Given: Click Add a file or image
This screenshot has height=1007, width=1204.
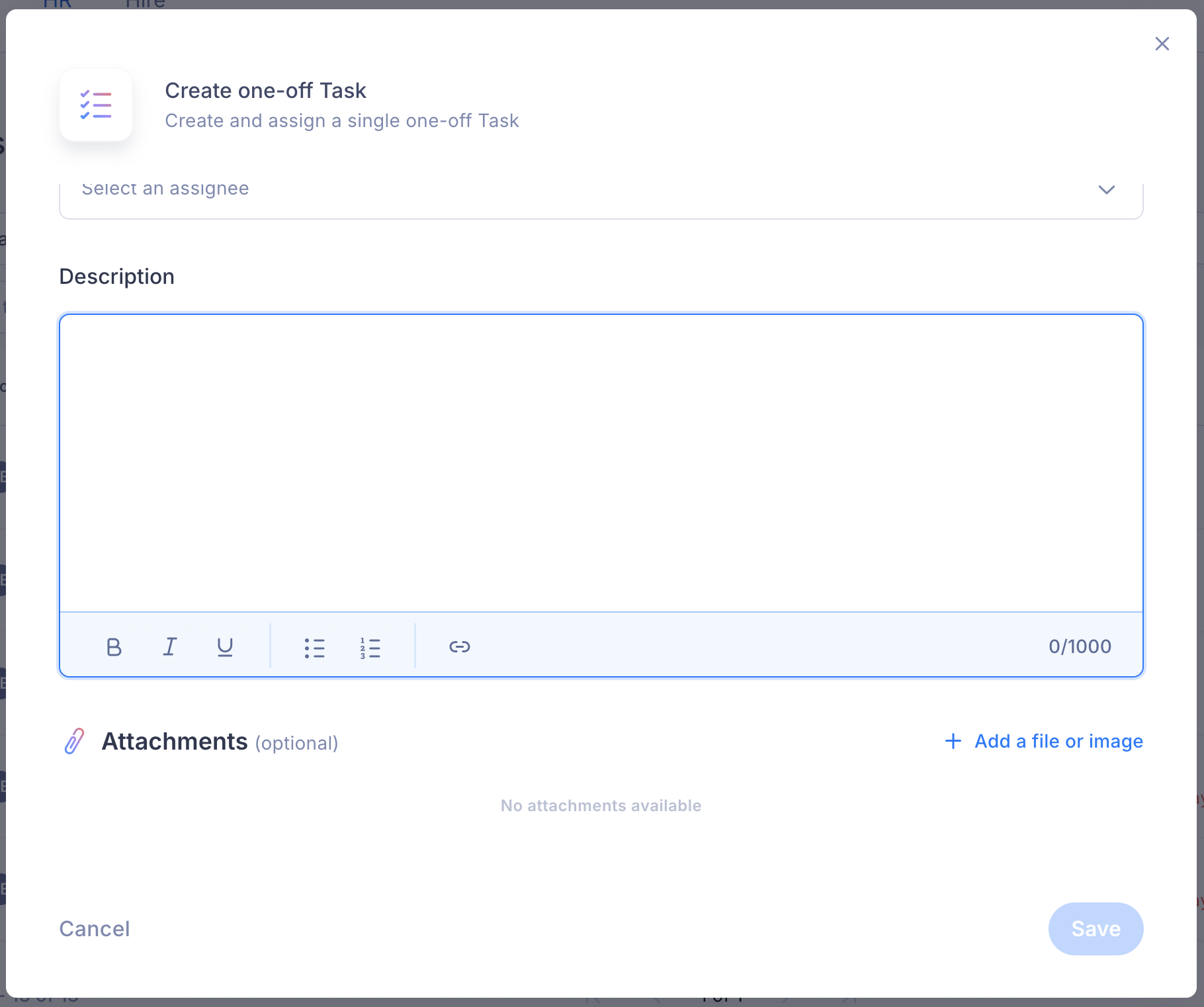Looking at the screenshot, I should [x=1058, y=741].
